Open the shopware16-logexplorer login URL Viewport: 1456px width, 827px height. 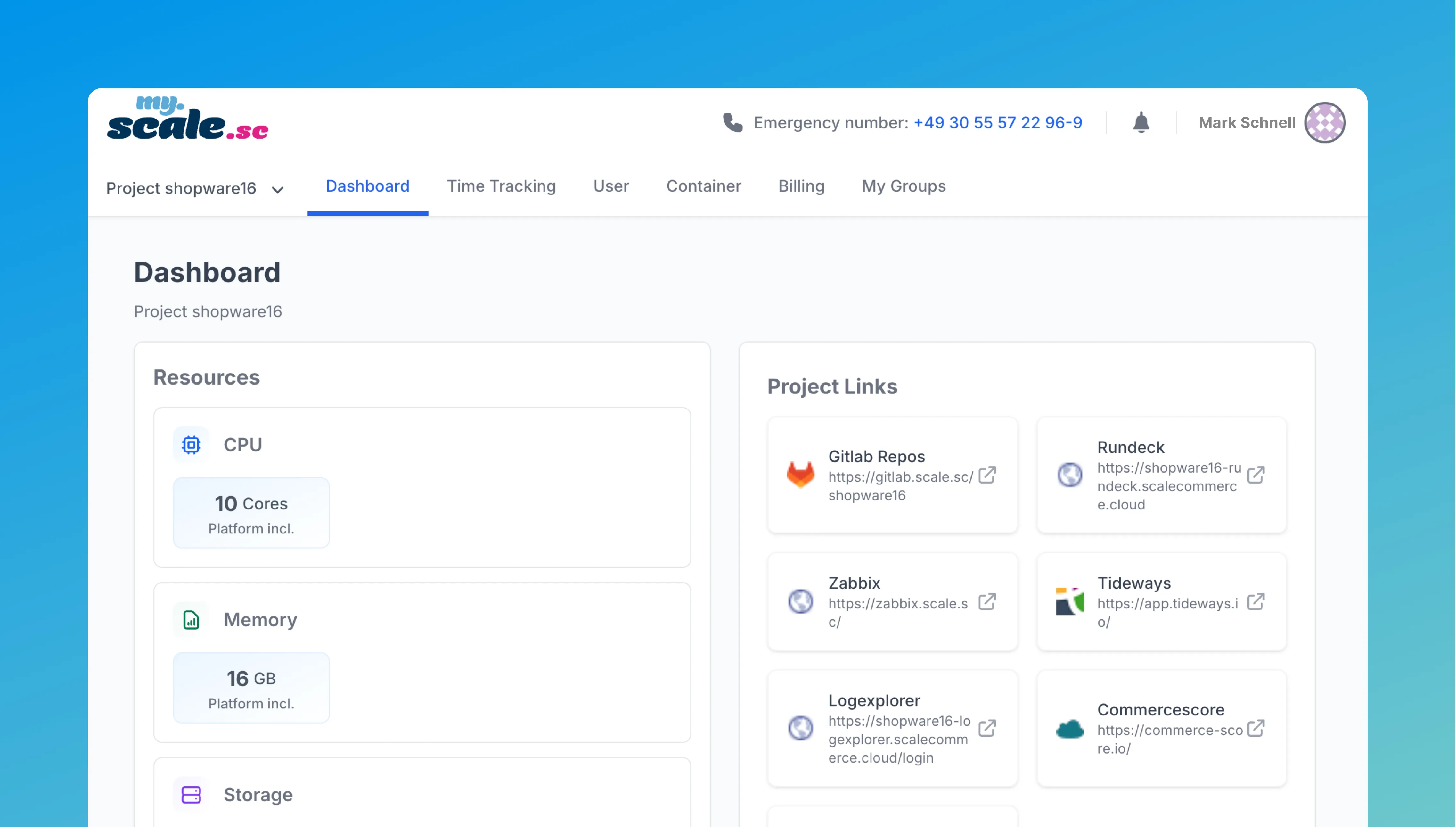point(899,740)
